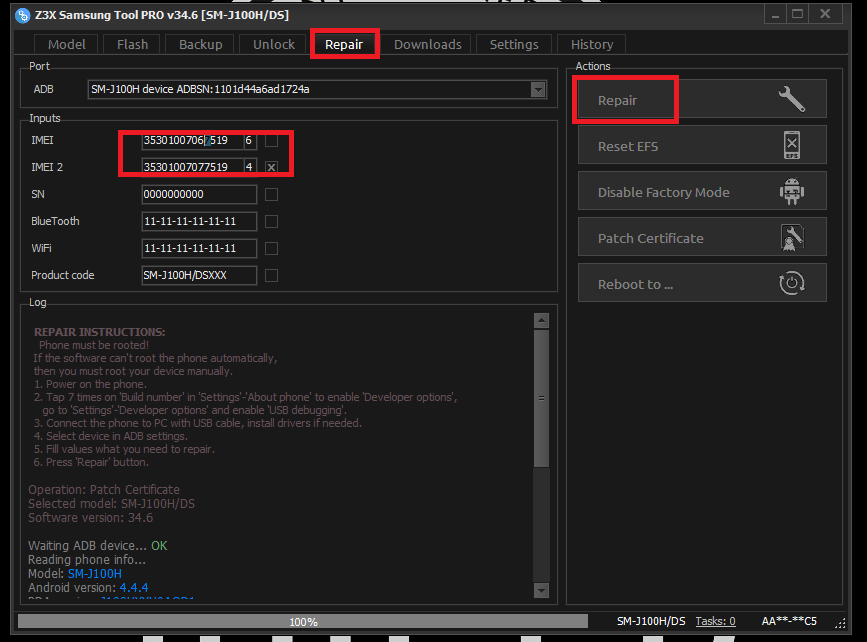Open the History tab
This screenshot has width=867, height=642.
592,44
